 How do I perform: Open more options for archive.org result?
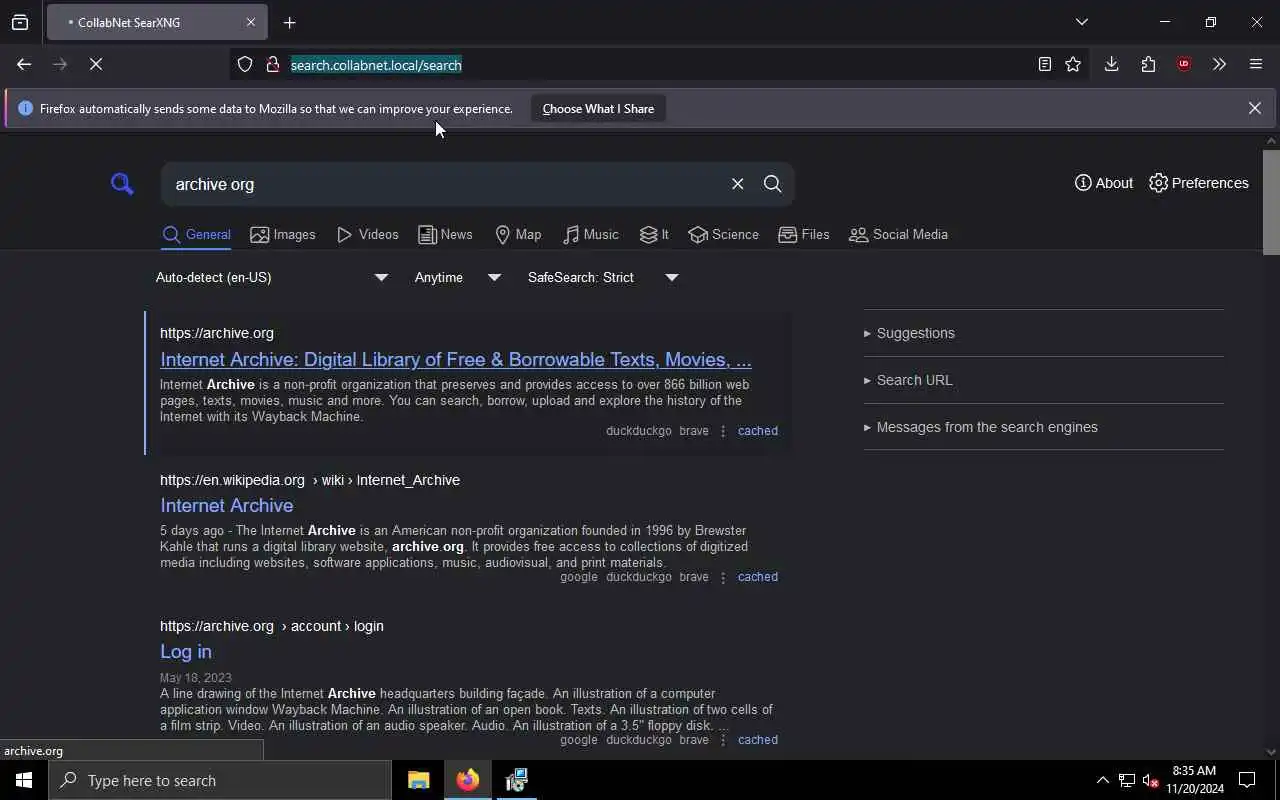[723, 431]
